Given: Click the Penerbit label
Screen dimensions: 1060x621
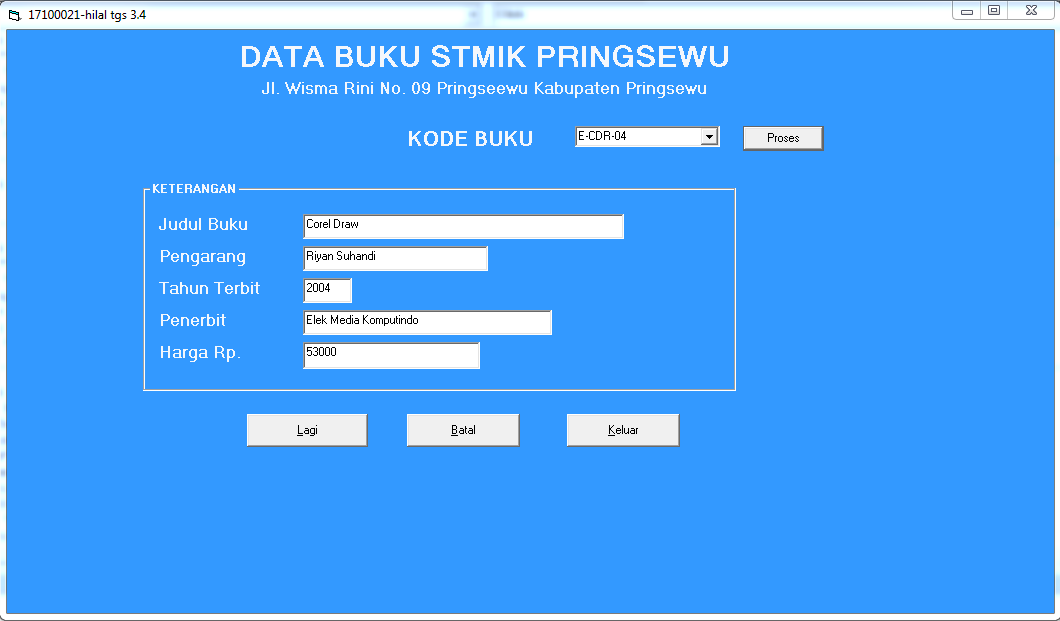Looking at the screenshot, I should [193, 320].
